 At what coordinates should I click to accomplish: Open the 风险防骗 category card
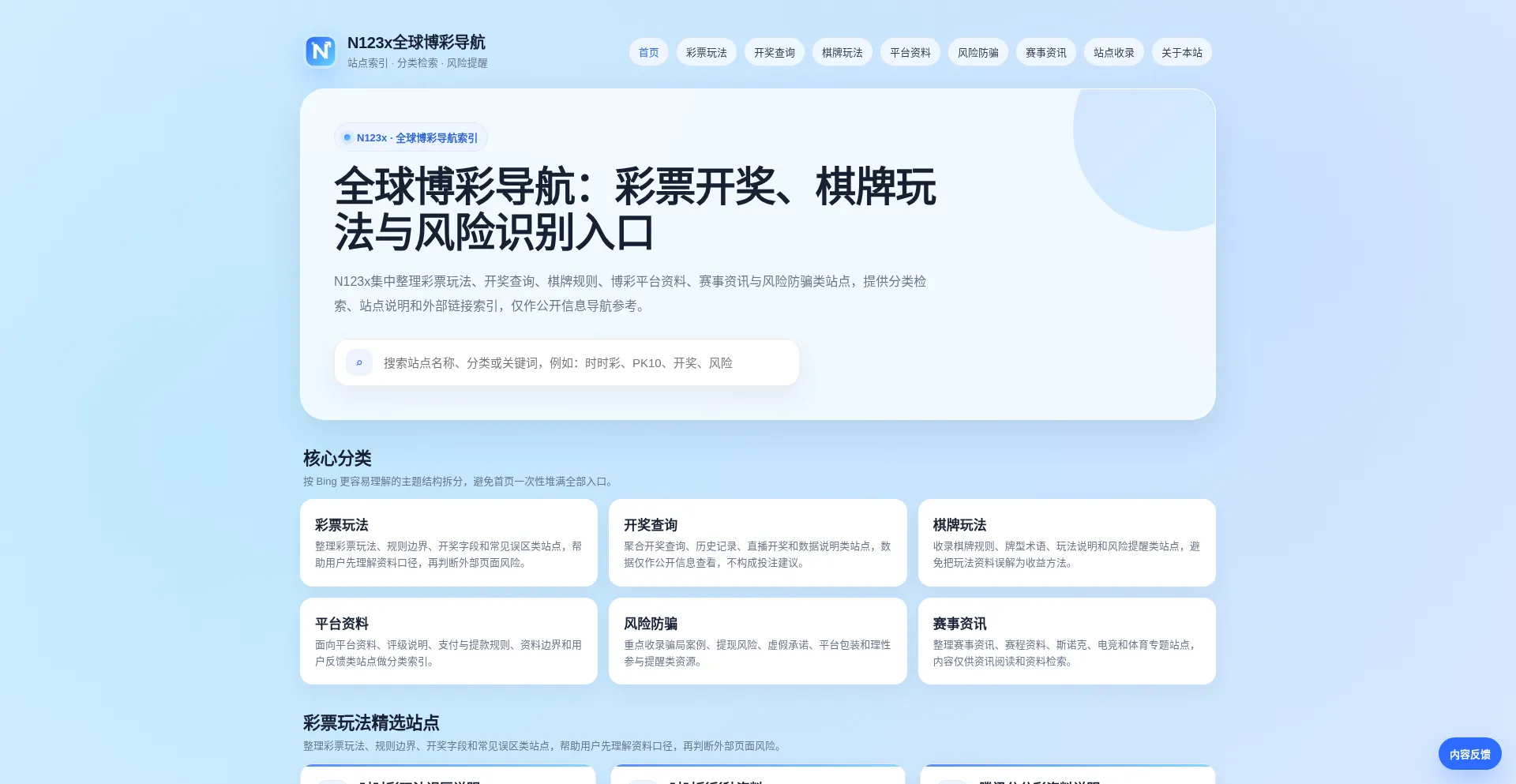click(x=758, y=641)
